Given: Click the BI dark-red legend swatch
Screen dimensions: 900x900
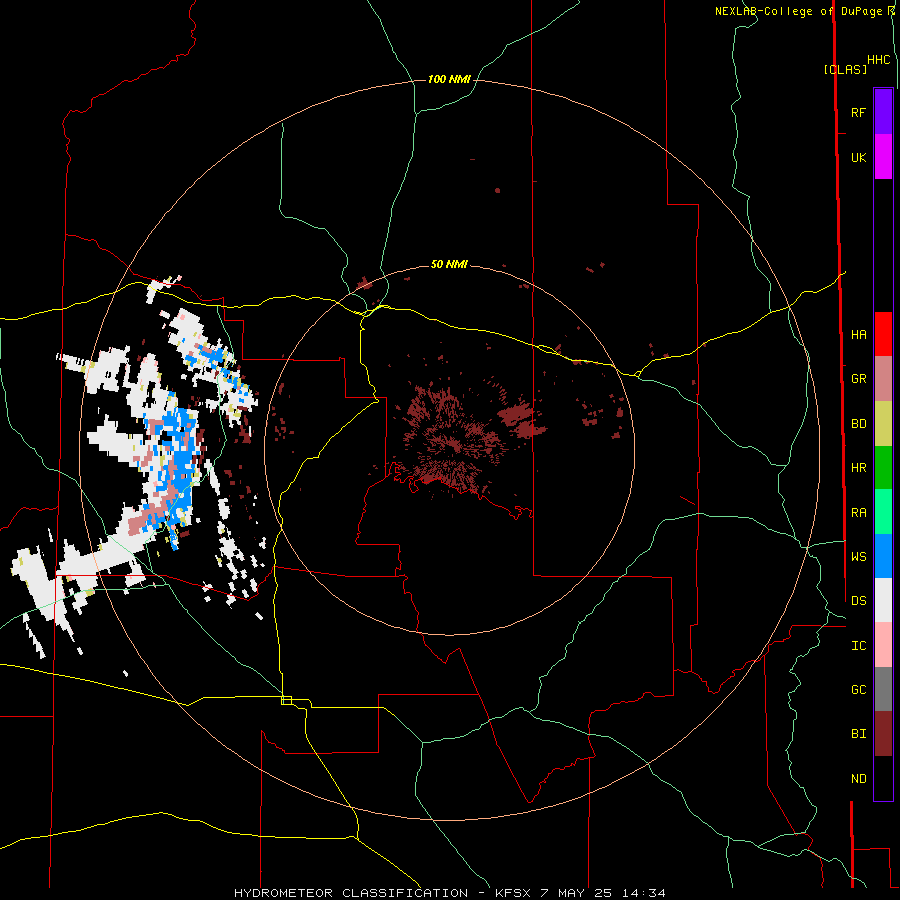Looking at the screenshot, I should pos(883,734).
